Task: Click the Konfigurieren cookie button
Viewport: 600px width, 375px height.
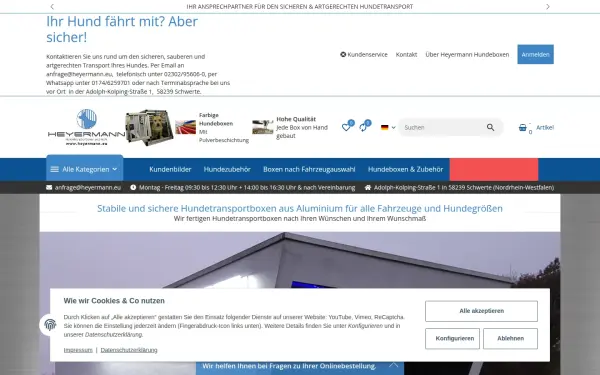Action: 452,338
